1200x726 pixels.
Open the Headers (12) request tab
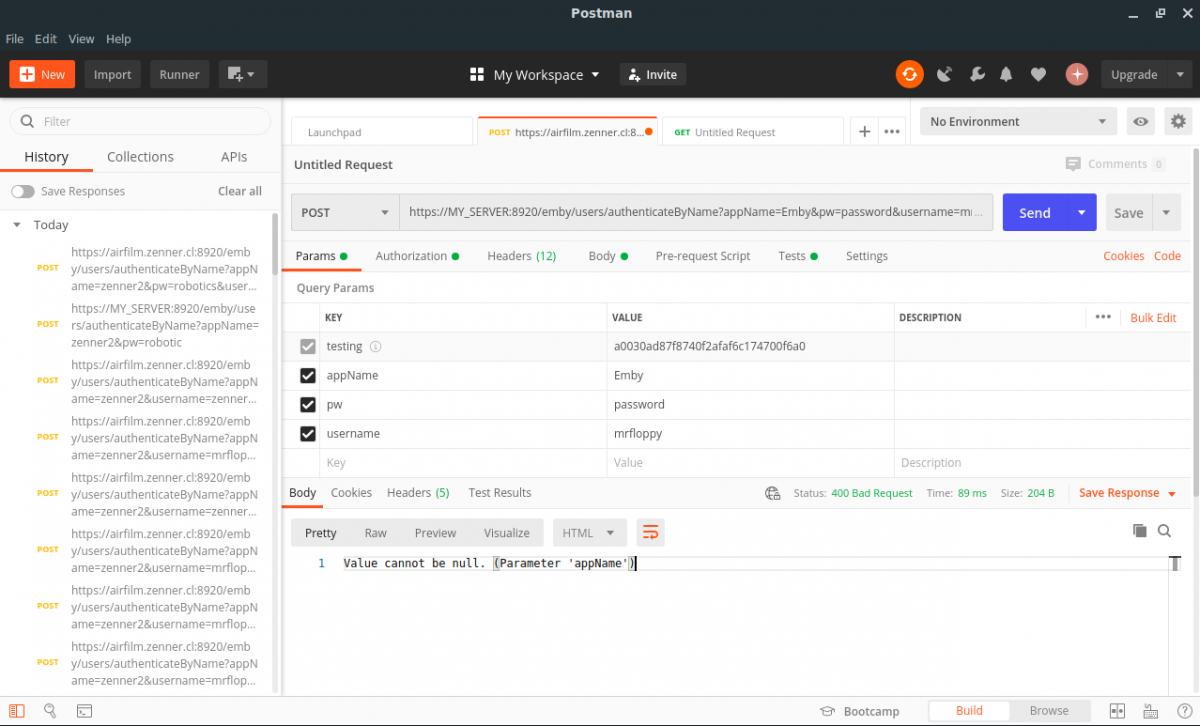(x=521, y=256)
